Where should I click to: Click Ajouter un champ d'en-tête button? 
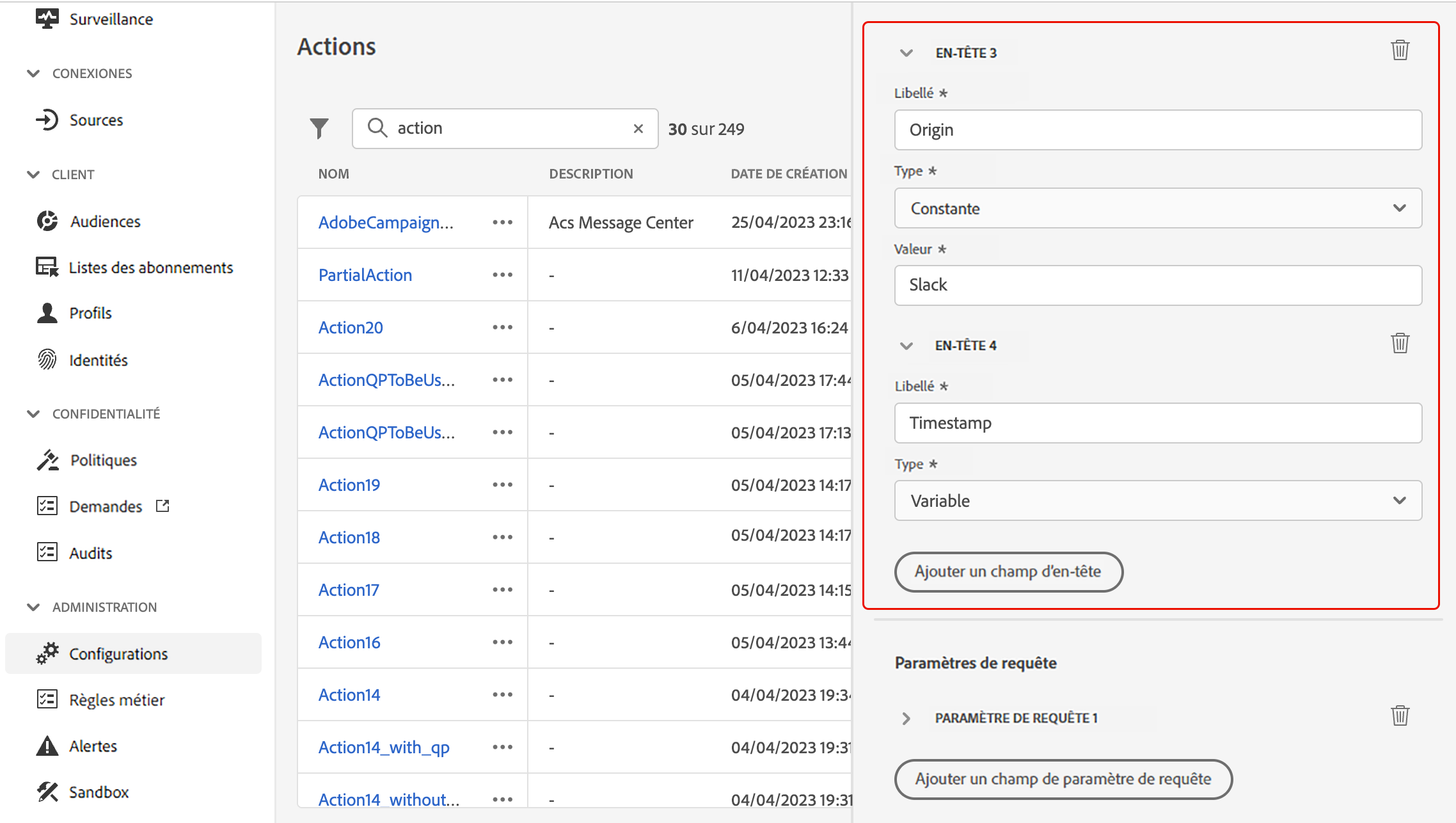pyautogui.click(x=1008, y=571)
